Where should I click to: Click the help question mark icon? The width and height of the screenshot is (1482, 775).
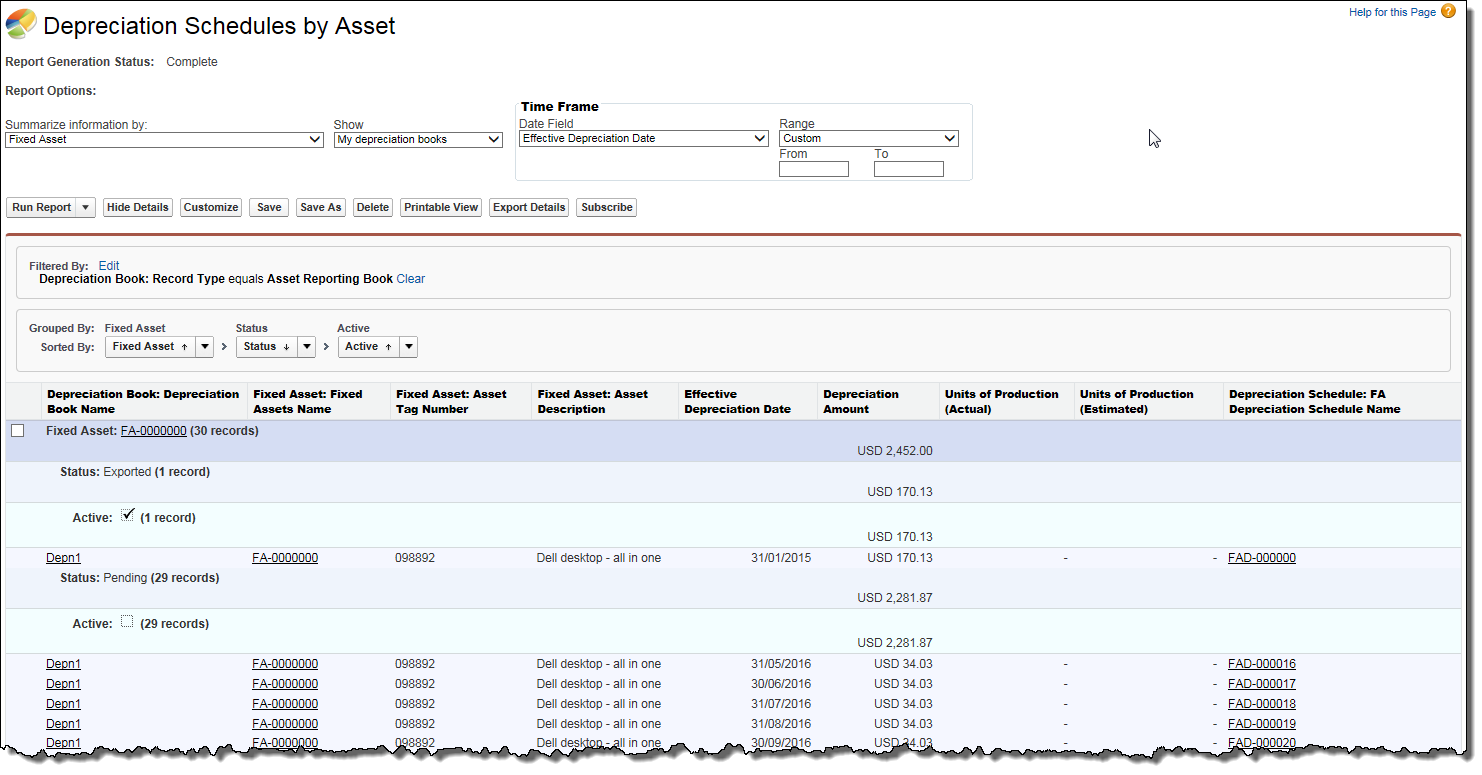point(1448,12)
